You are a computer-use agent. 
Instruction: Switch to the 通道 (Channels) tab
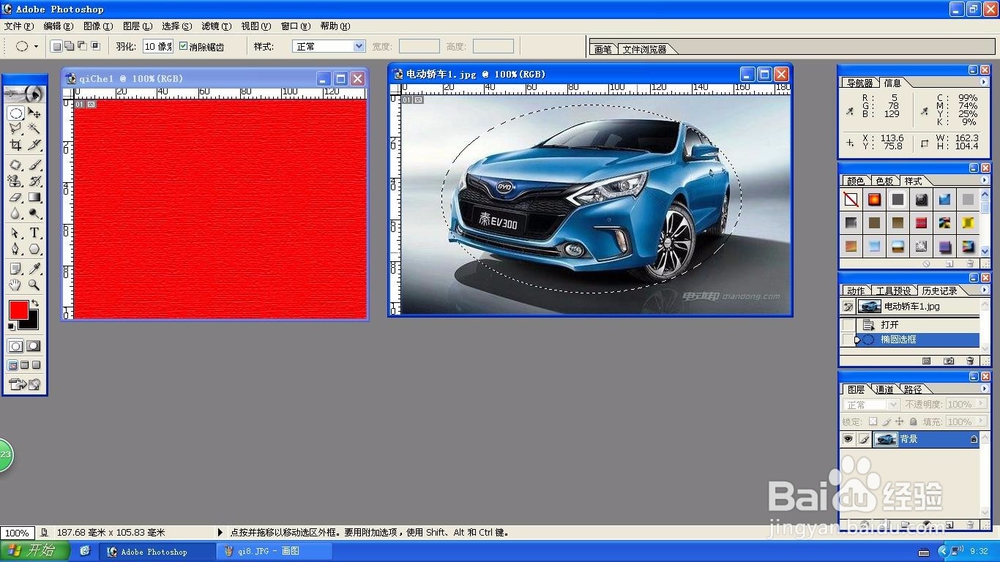point(884,389)
